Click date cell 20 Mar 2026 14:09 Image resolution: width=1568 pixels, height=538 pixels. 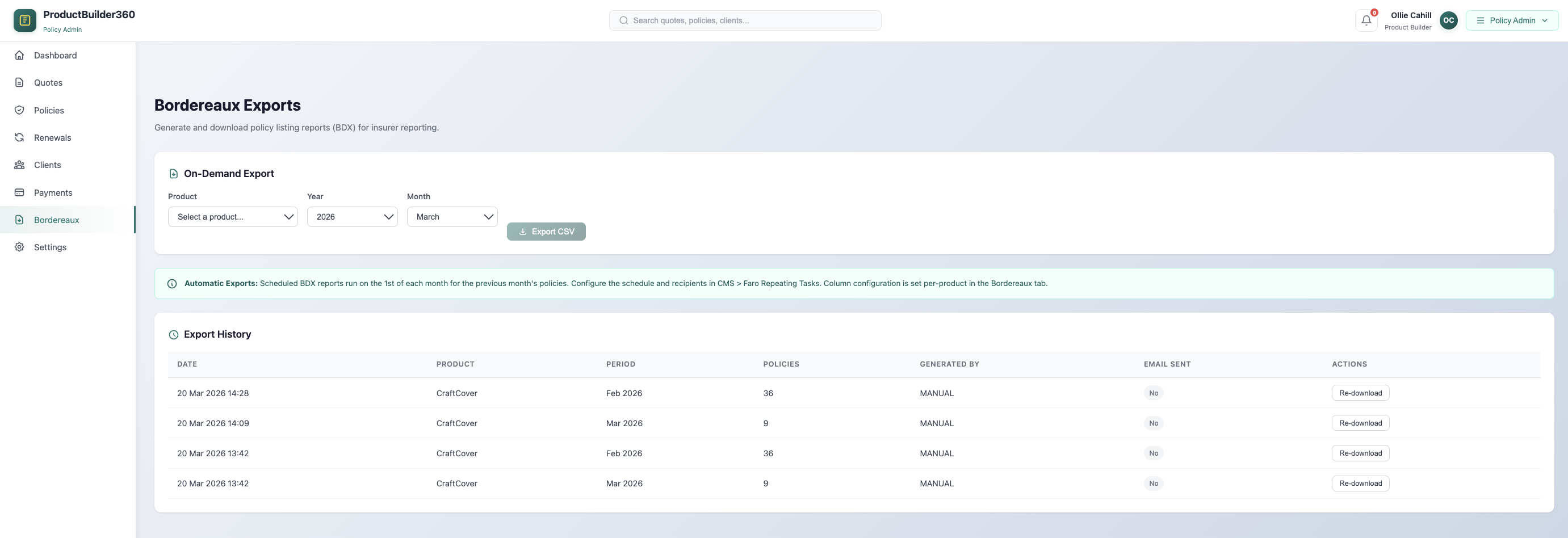coord(212,423)
